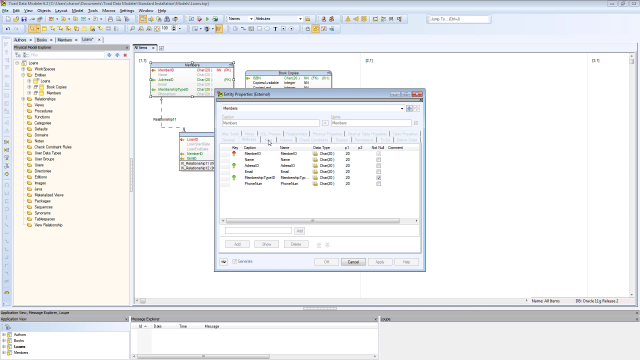Switch to the Books model tab
The image size is (640, 360).
tap(42, 40)
